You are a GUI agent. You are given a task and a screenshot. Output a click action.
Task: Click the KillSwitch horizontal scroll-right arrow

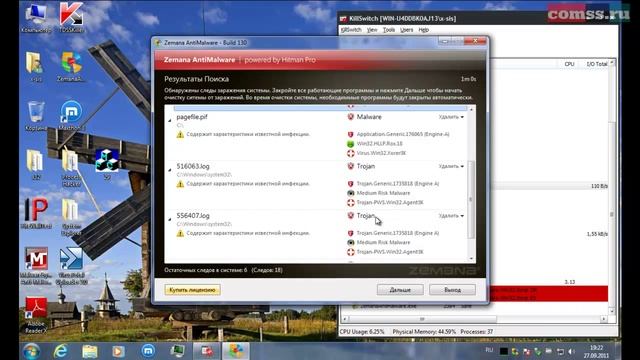[x=604, y=319]
